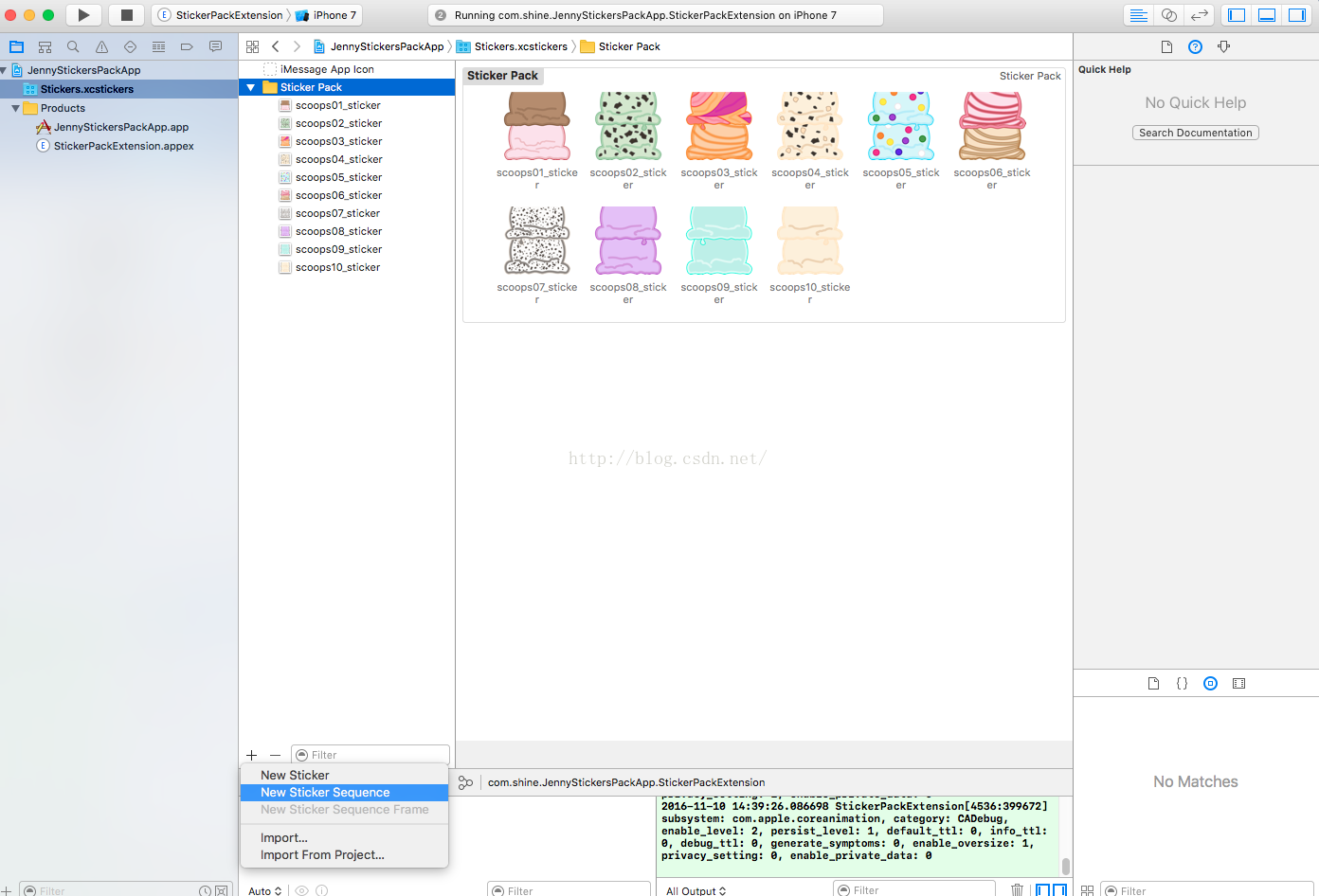Click the Run play button
The image size is (1319, 896).
point(83,15)
